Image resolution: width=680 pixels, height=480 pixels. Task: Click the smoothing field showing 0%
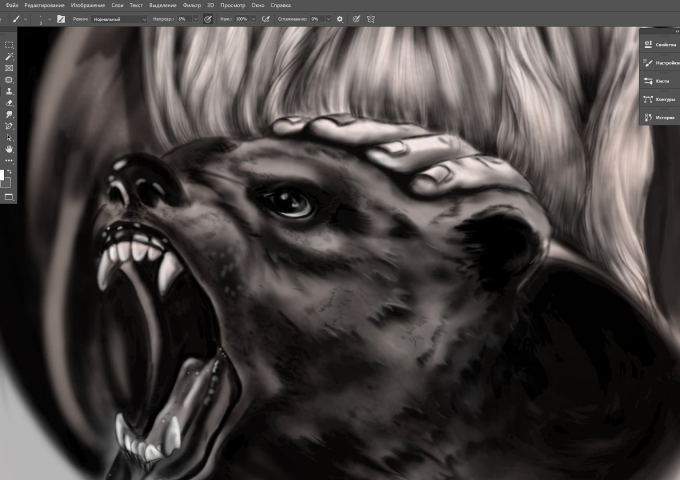317,19
